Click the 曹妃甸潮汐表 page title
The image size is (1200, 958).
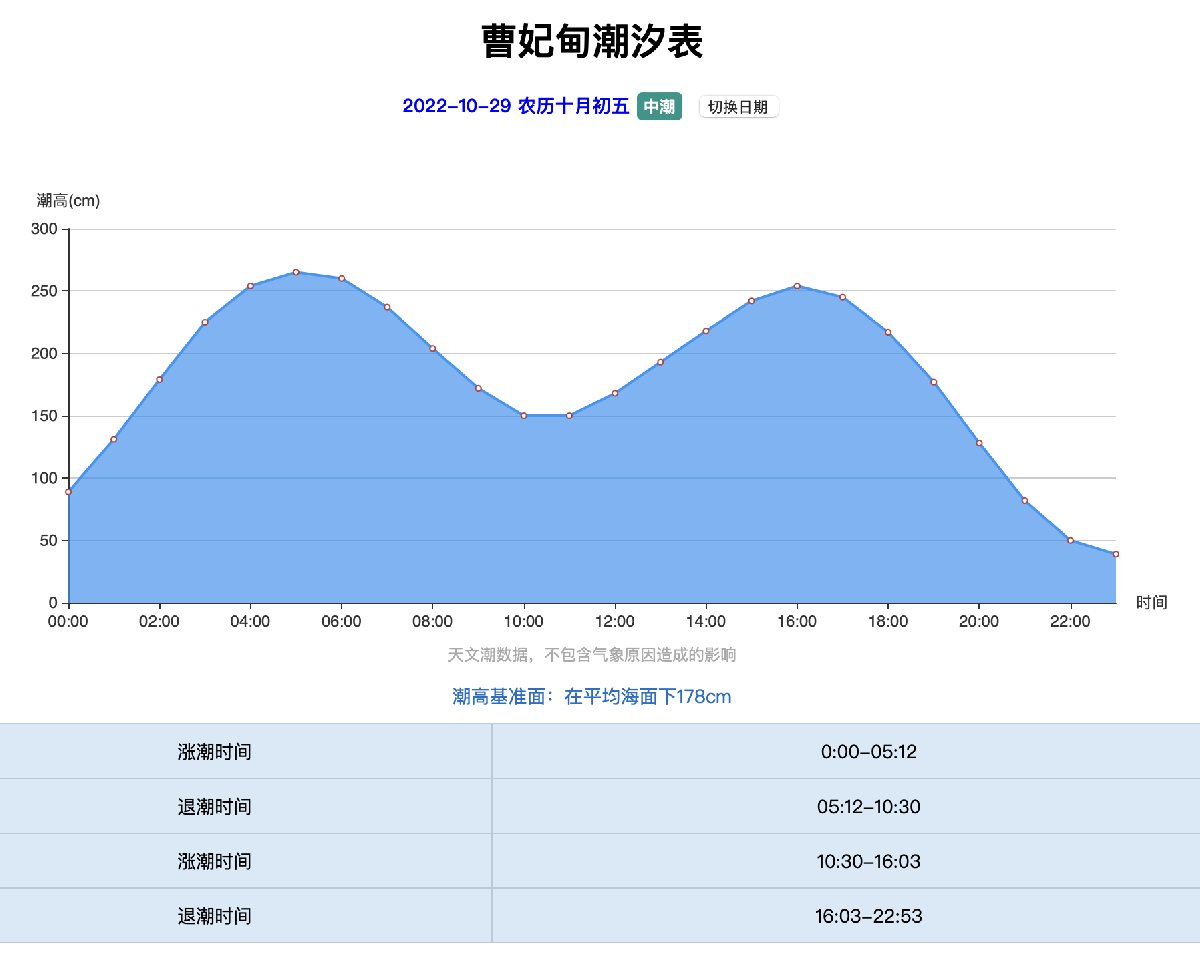(x=592, y=42)
